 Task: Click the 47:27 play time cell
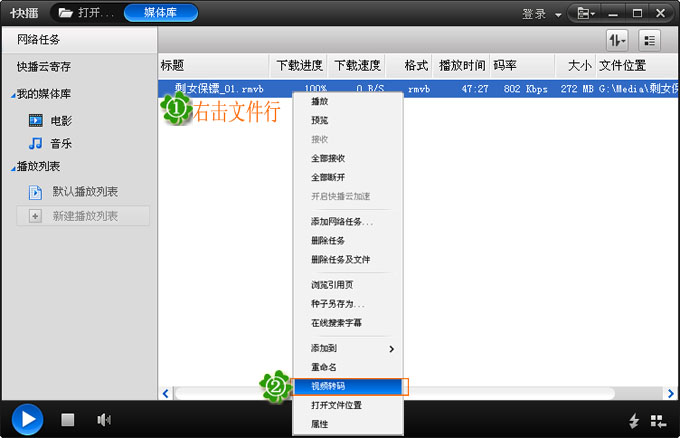pyautogui.click(x=475, y=89)
